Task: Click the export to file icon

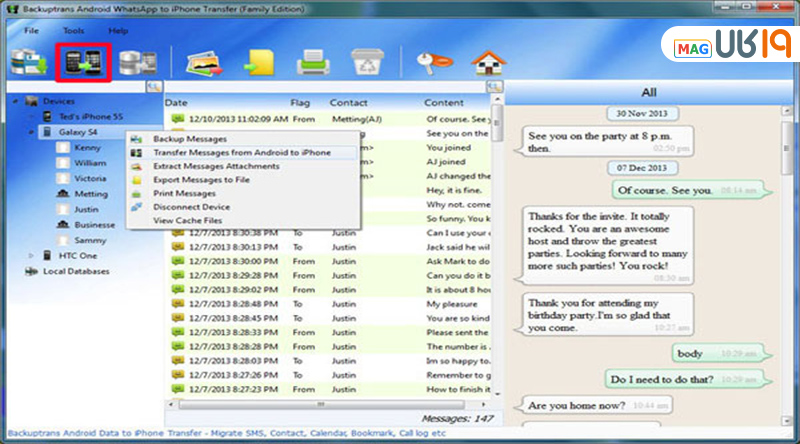Action: point(259,63)
